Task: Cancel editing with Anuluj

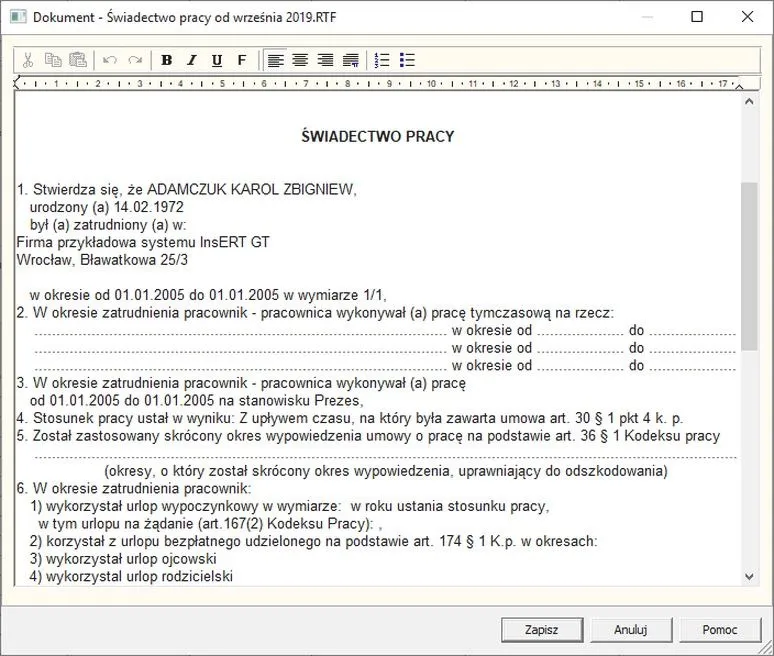Action: click(631, 630)
